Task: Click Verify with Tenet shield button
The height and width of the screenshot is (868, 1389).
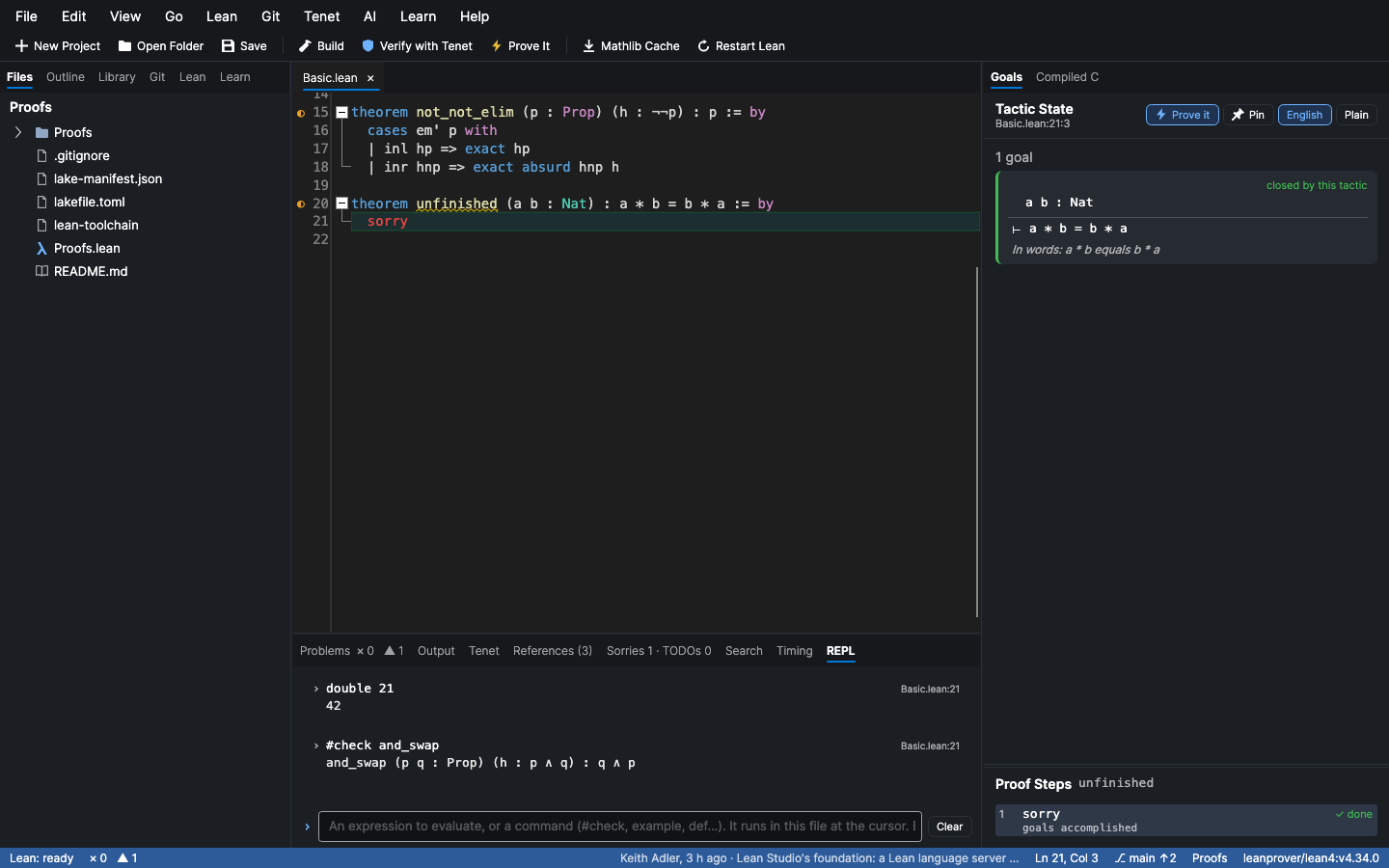Action: (x=417, y=46)
